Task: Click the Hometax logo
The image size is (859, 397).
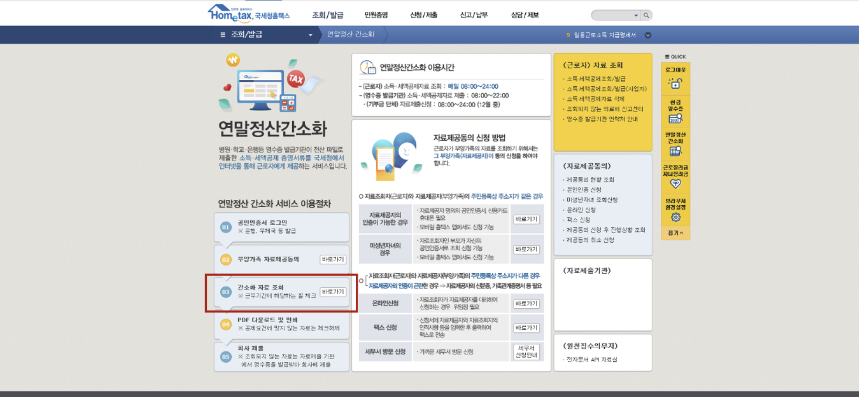Action: 249,14
